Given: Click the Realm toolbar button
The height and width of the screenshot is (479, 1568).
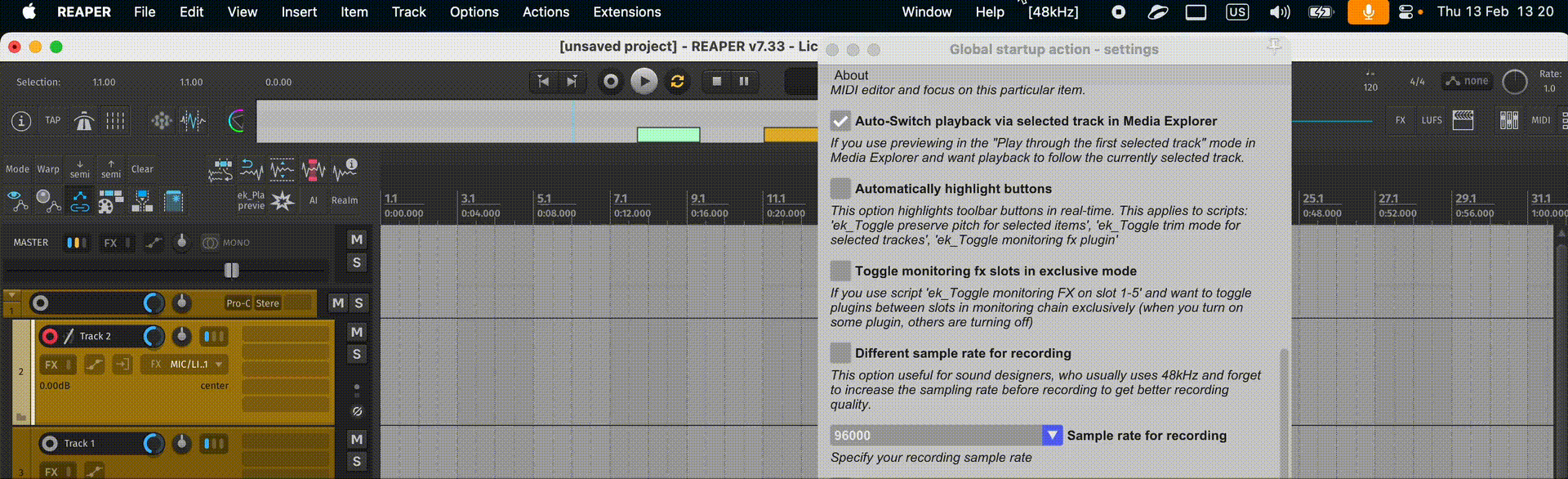Looking at the screenshot, I should (x=345, y=200).
